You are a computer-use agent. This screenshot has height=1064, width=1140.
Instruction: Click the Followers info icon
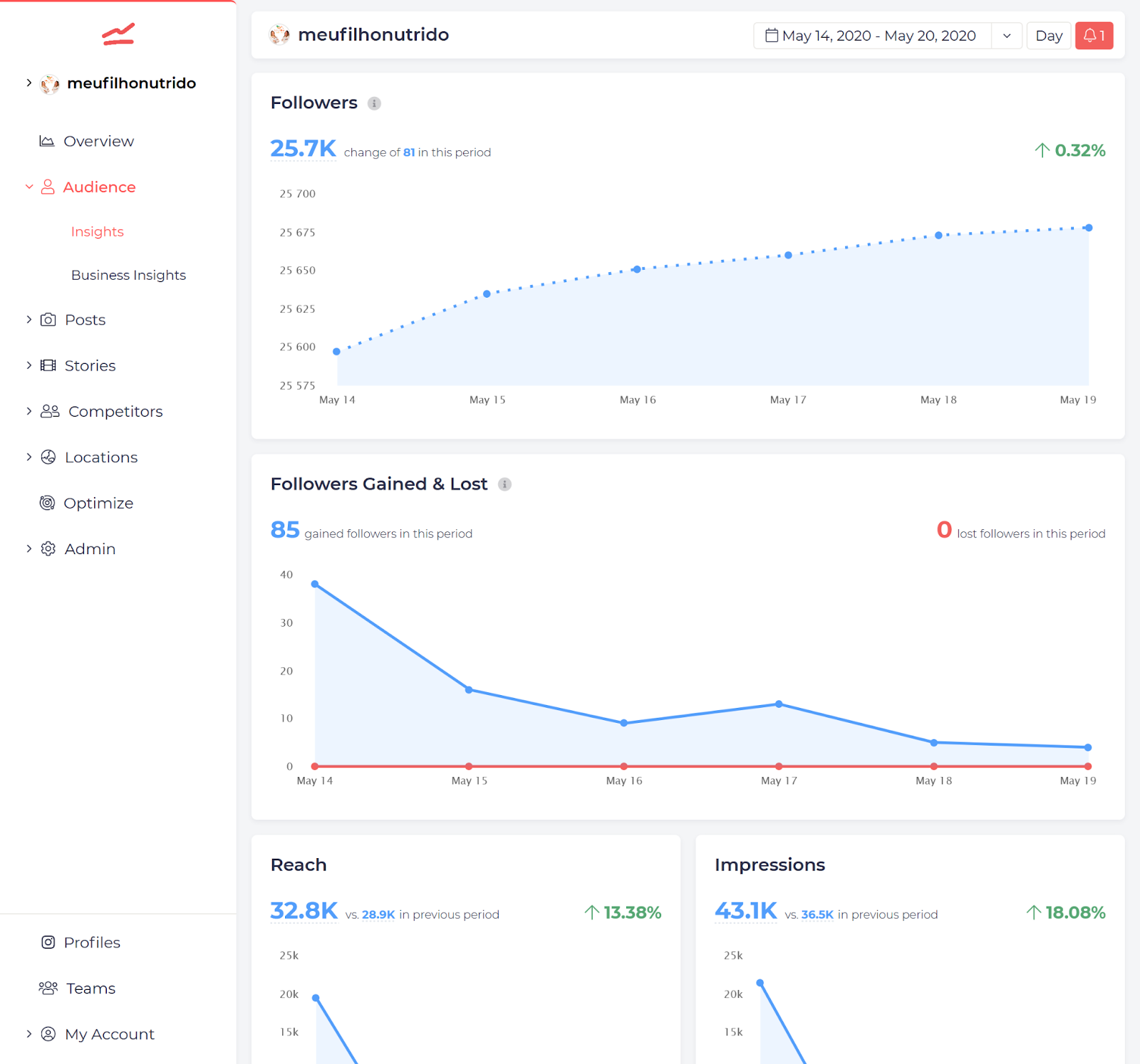click(374, 103)
